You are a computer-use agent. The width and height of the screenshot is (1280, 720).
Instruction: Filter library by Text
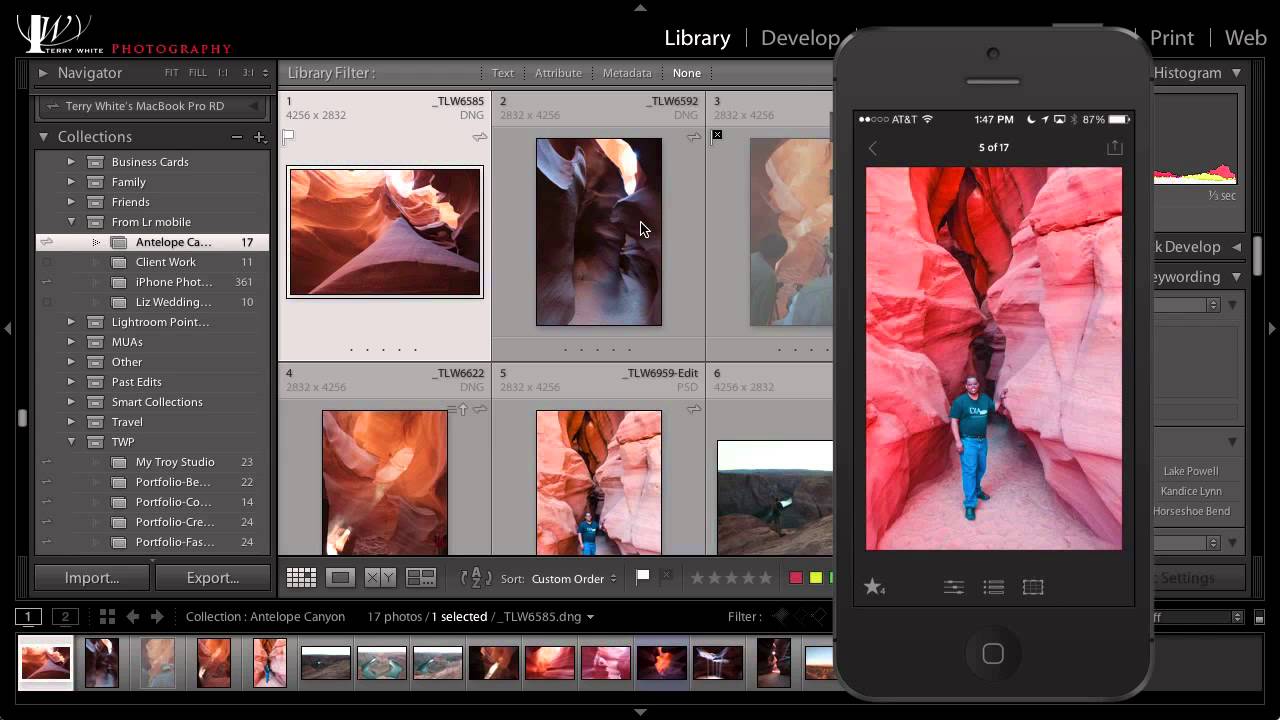pyautogui.click(x=503, y=73)
